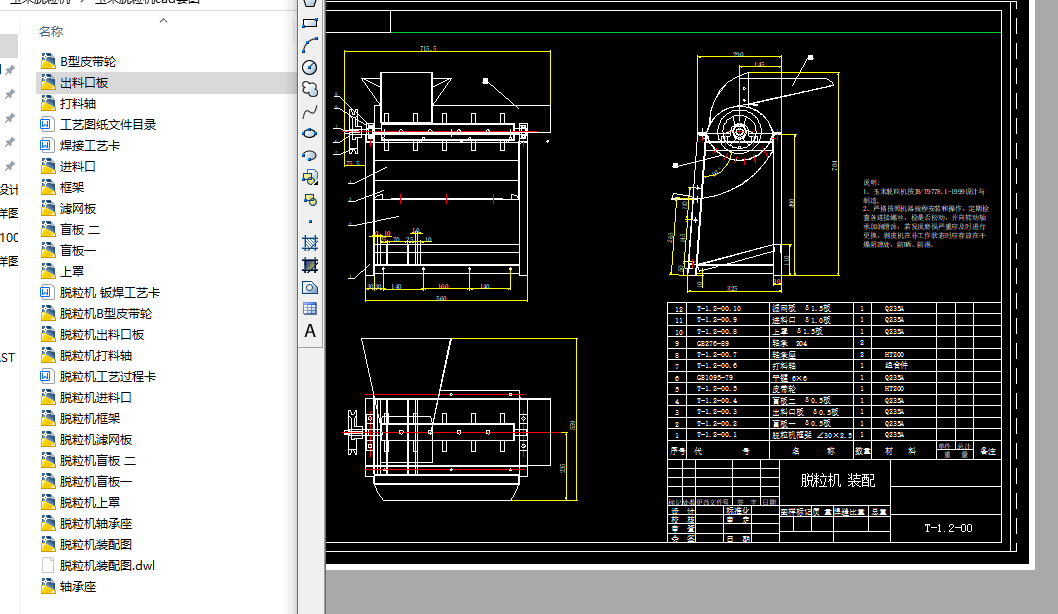Select the Circle draw tool
The height and width of the screenshot is (614, 1058).
tap(310, 67)
